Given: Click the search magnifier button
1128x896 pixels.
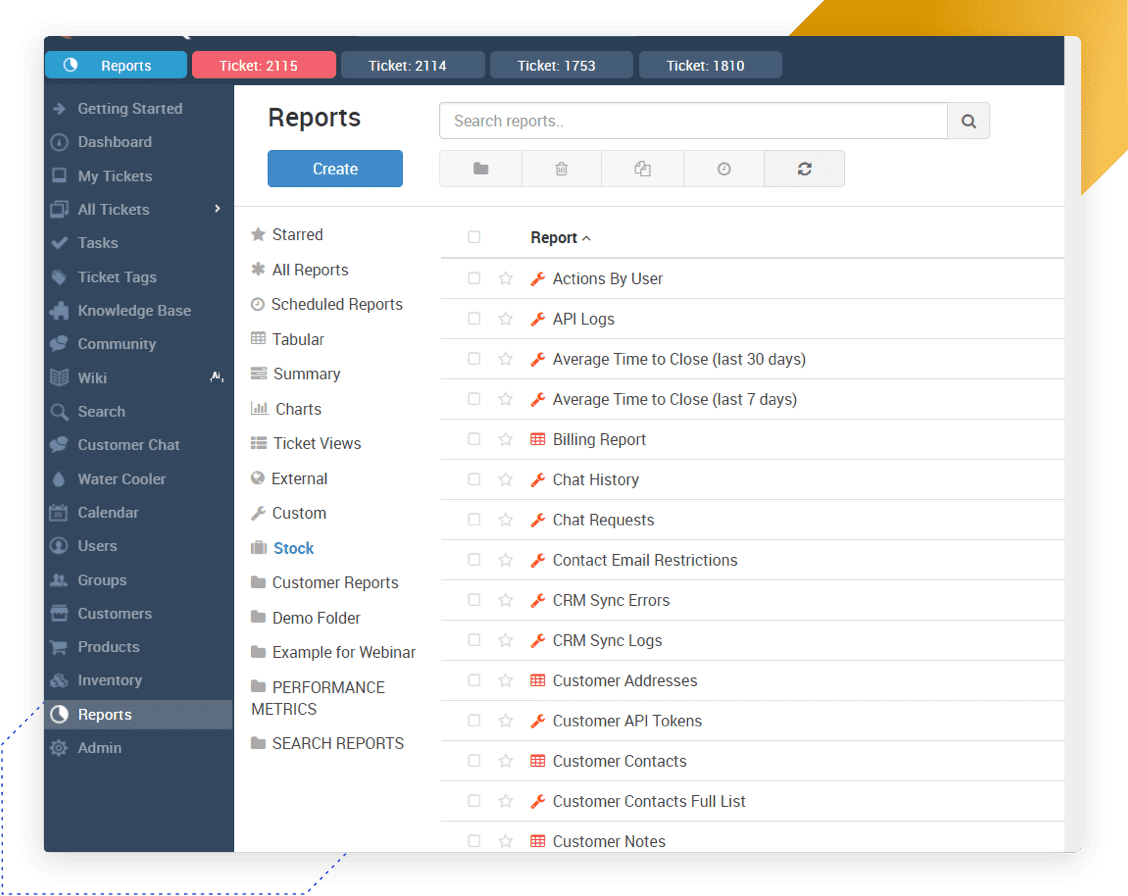Looking at the screenshot, I should 968,121.
